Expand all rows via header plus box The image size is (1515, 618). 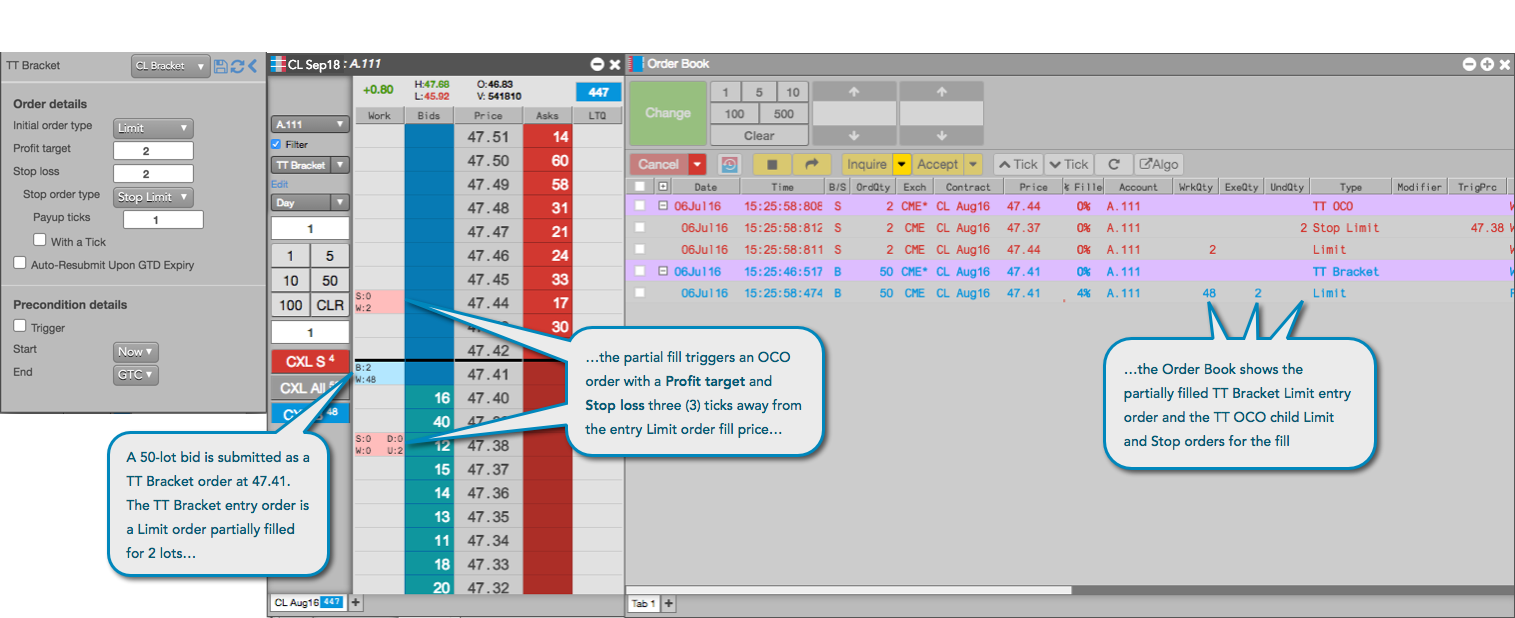click(663, 186)
